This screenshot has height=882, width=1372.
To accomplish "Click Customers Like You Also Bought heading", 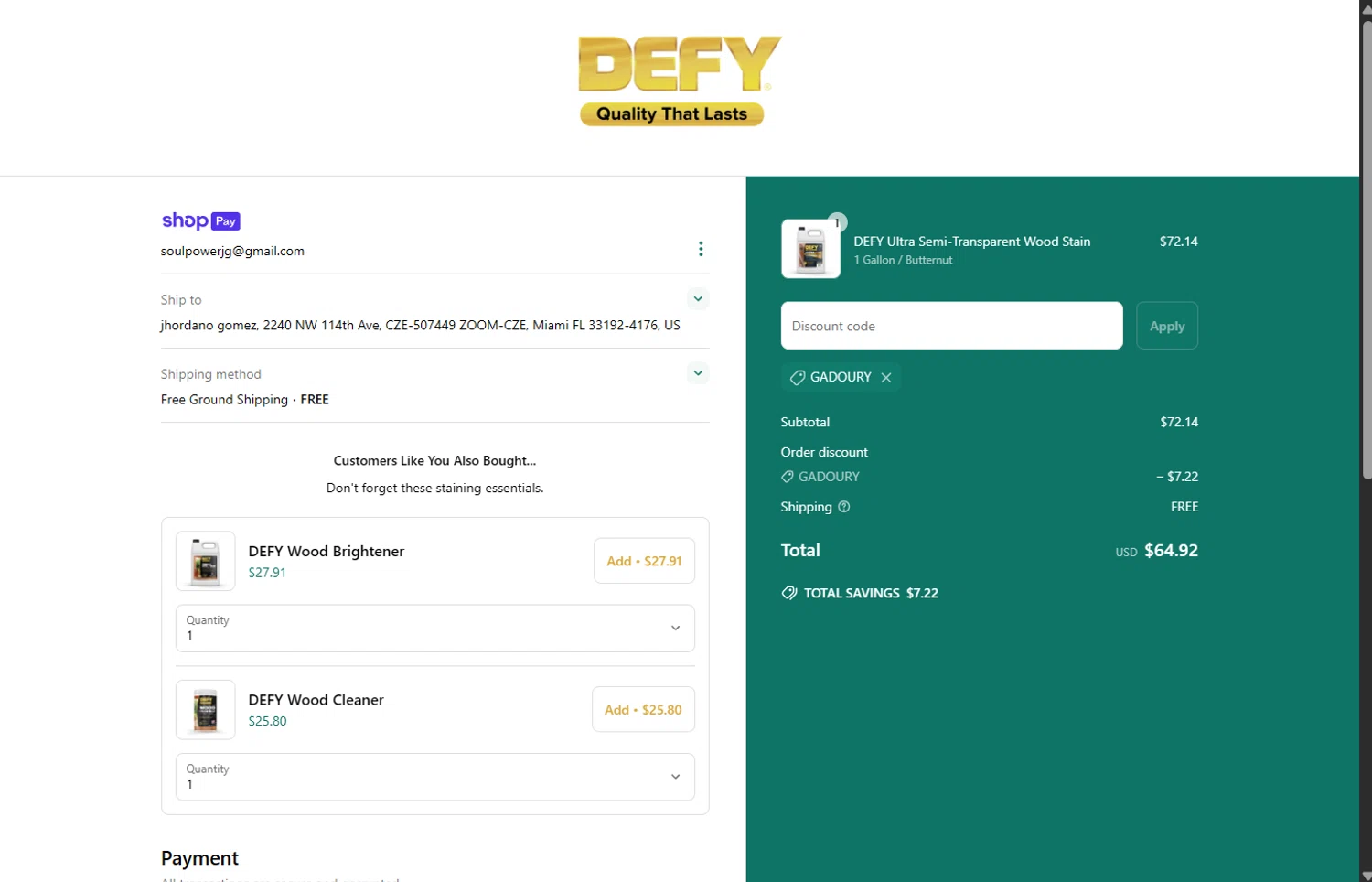I will pos(435,460).
